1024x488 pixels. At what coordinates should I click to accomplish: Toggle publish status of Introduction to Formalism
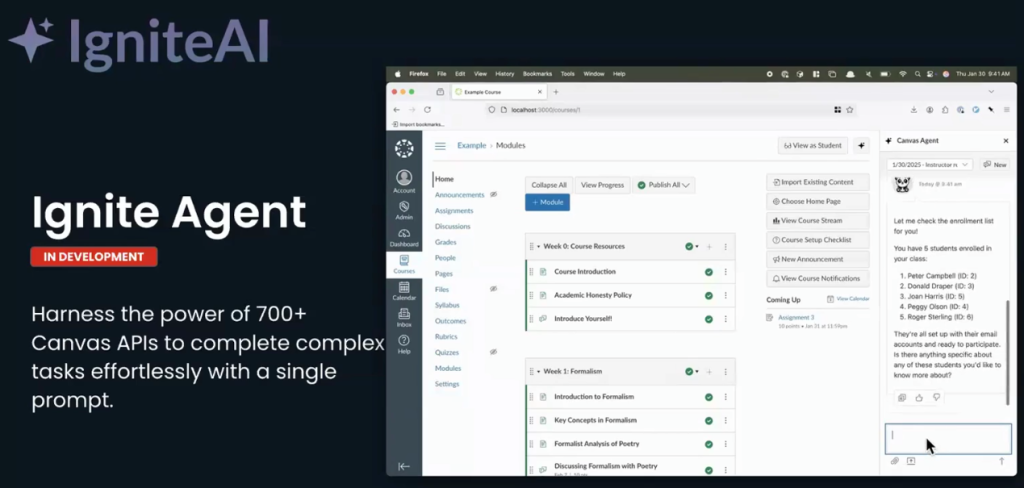pyautogui.click(x=709, y=397)
